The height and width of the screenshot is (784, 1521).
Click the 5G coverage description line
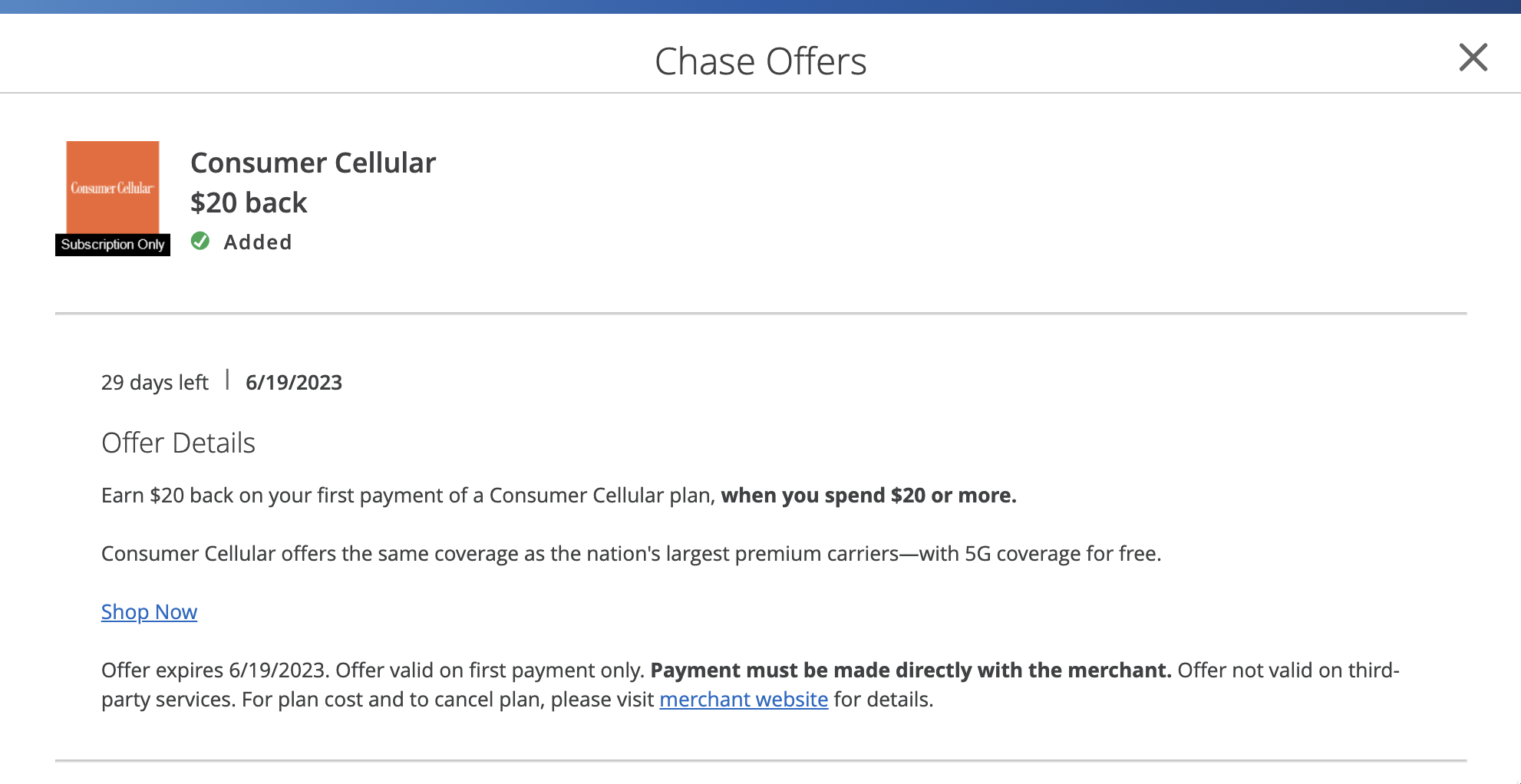coord(632,552)
